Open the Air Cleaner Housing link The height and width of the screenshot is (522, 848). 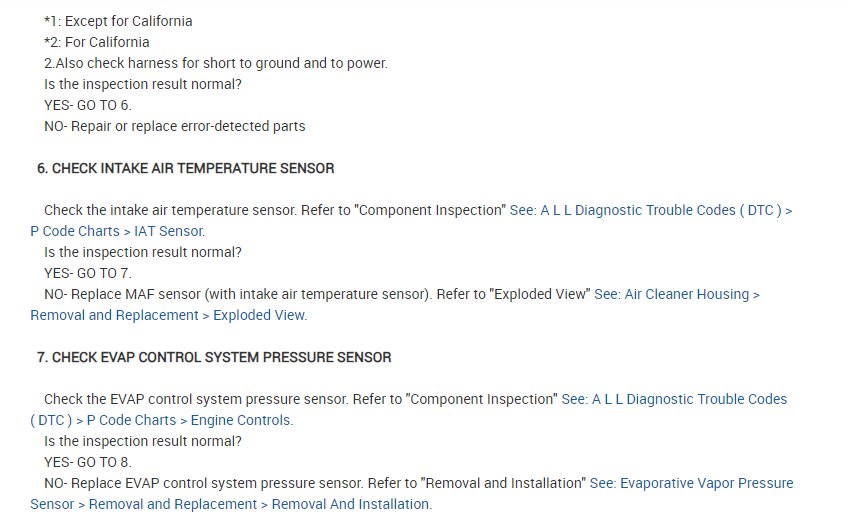679,294
